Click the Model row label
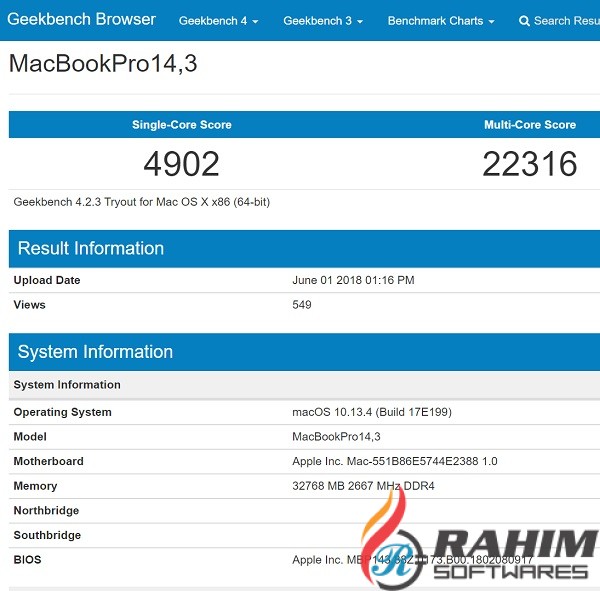This screenshot has width=600, height=591. [30, 437]
